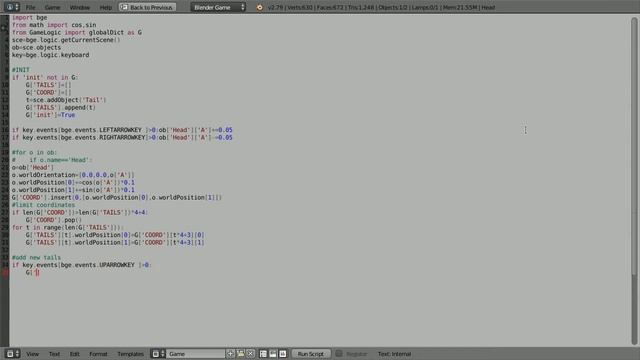Browse text datablocks with the selector icon
640x360 pixels.
158,354
